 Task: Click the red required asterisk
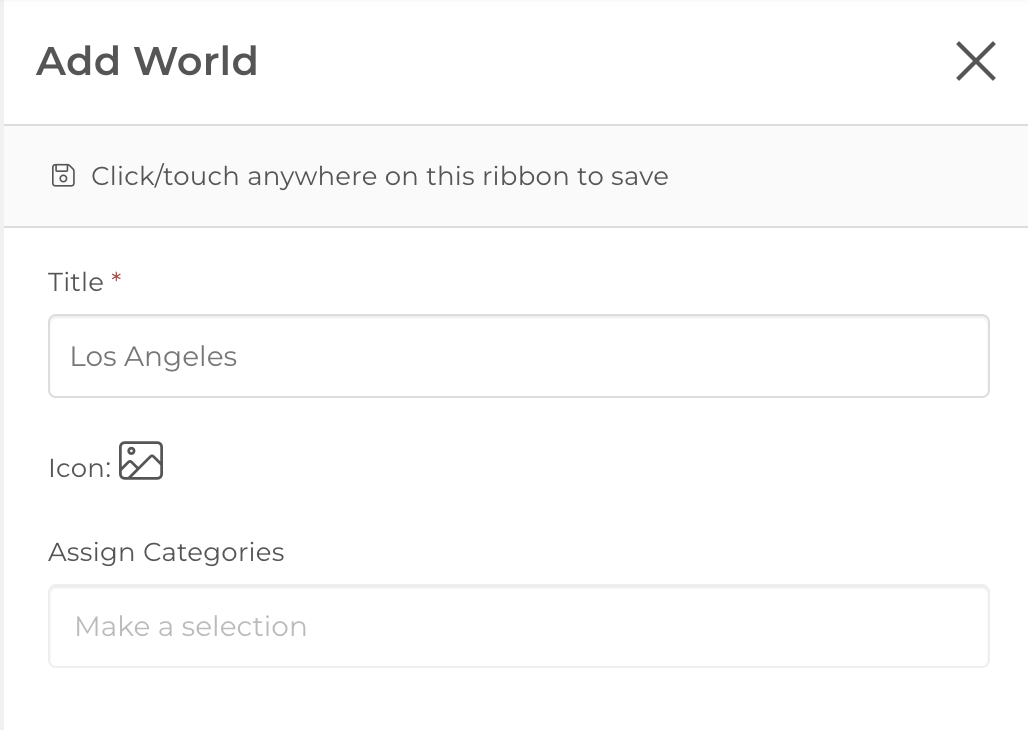pyautogui.click(x=116, y=279)
